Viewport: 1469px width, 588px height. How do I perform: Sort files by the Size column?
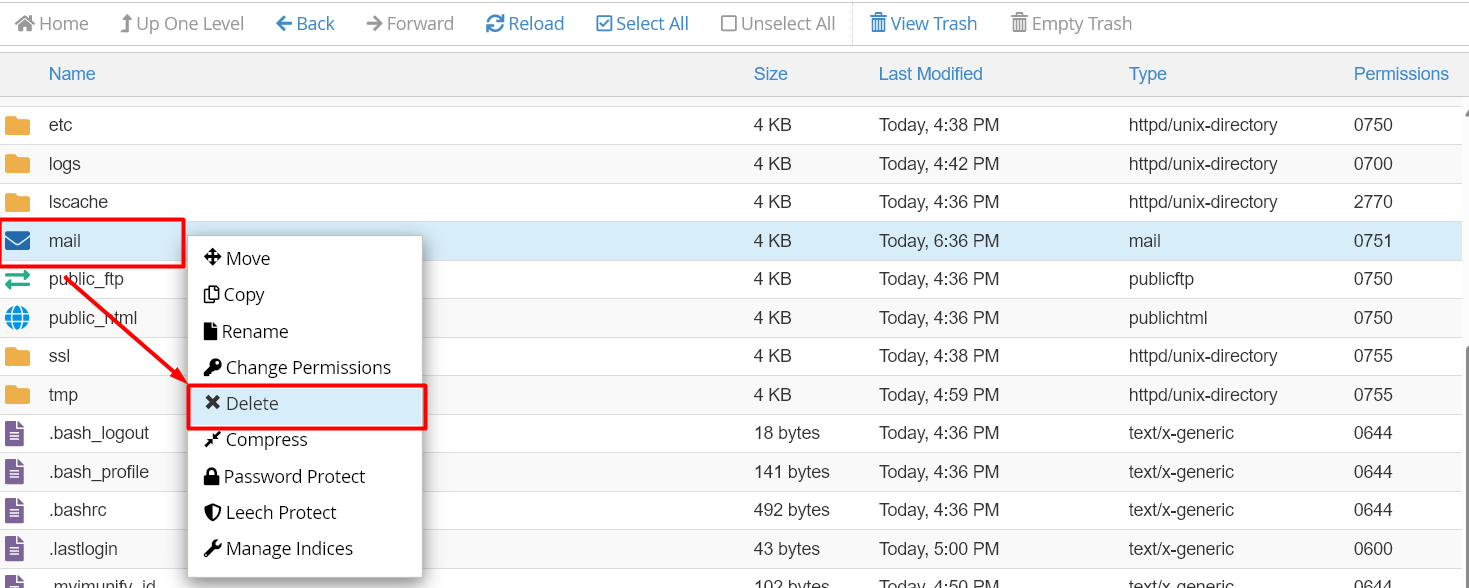771,74
